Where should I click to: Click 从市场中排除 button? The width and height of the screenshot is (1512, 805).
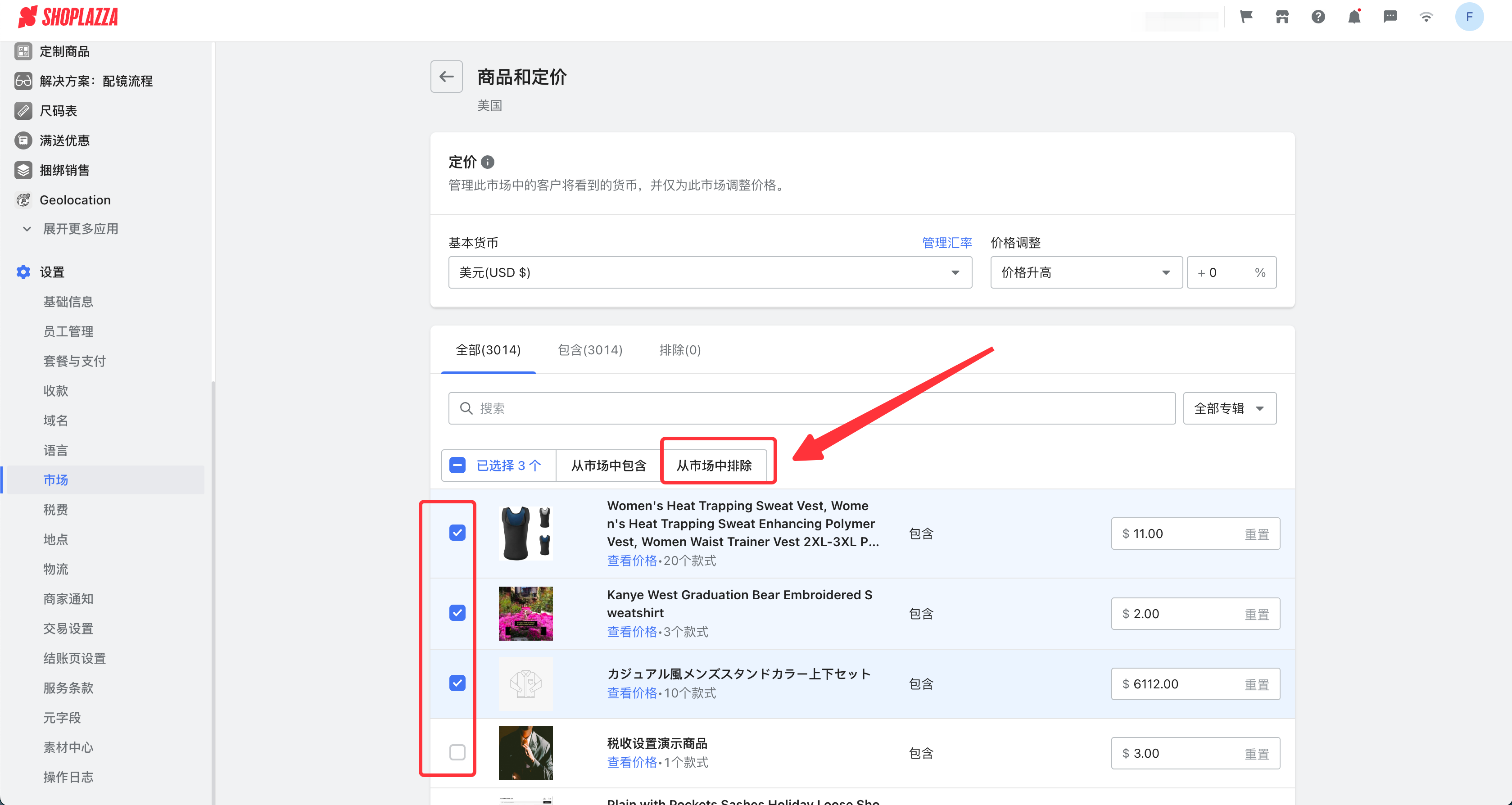pos(714,465)
